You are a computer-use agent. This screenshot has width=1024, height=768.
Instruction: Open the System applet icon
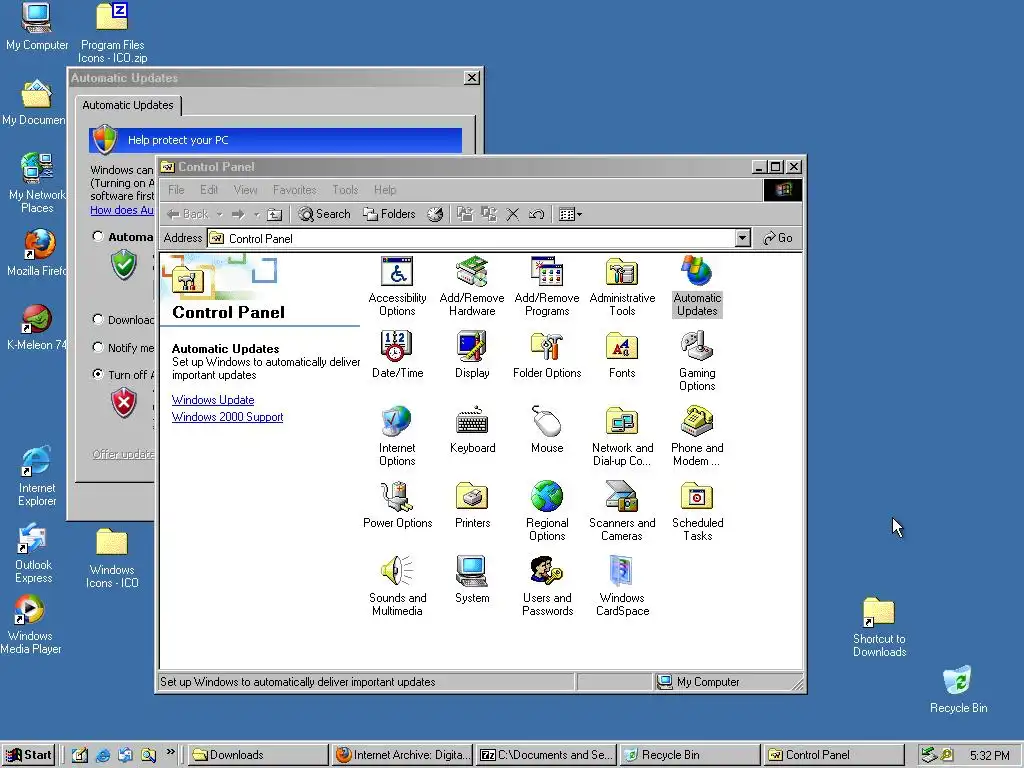pyautogui.click(x=472, y=580)
